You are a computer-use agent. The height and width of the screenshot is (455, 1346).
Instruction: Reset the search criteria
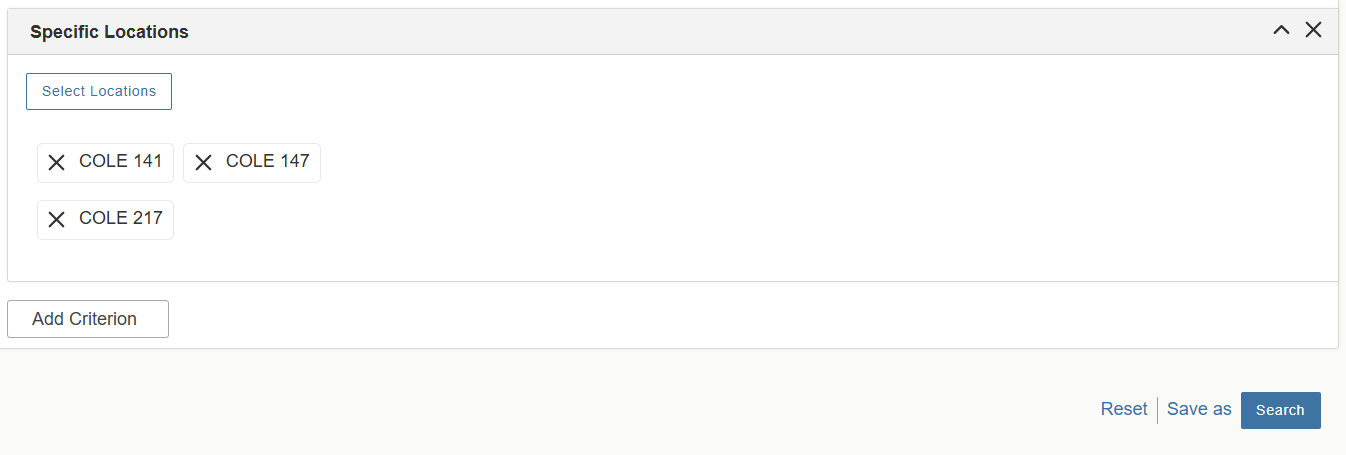[1124, 409]
